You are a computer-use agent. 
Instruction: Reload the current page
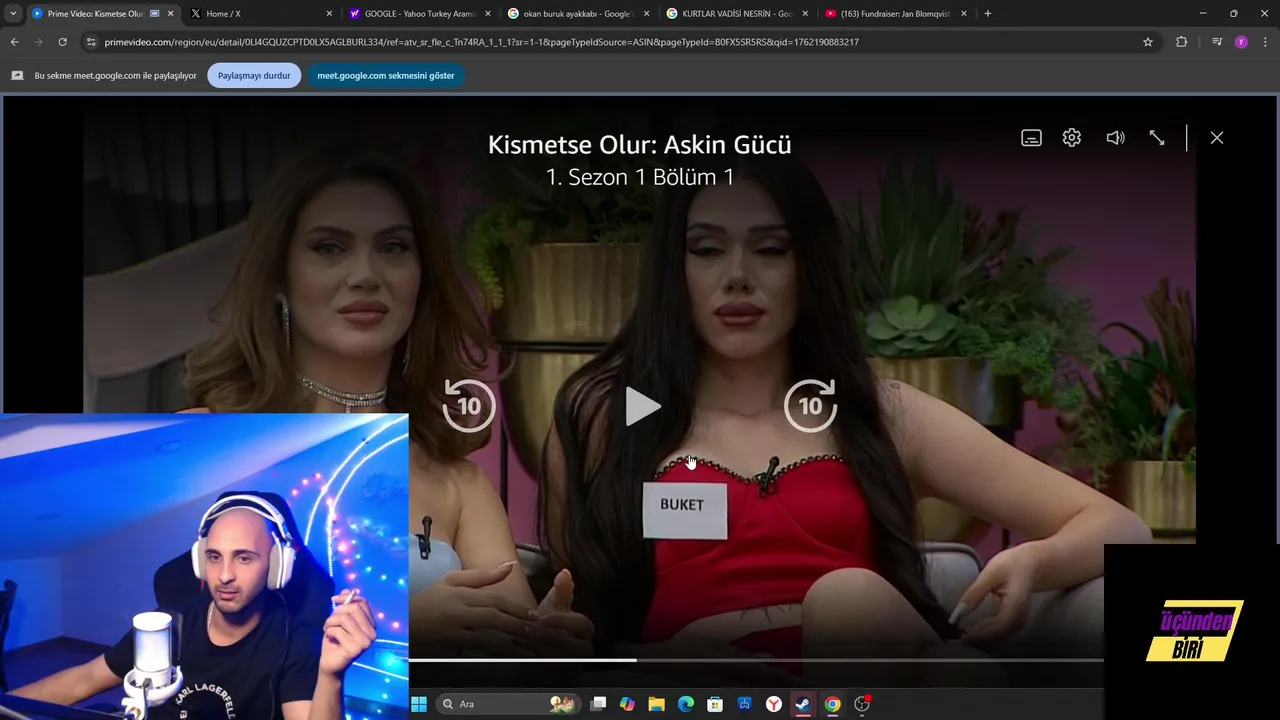click(62, 42)
